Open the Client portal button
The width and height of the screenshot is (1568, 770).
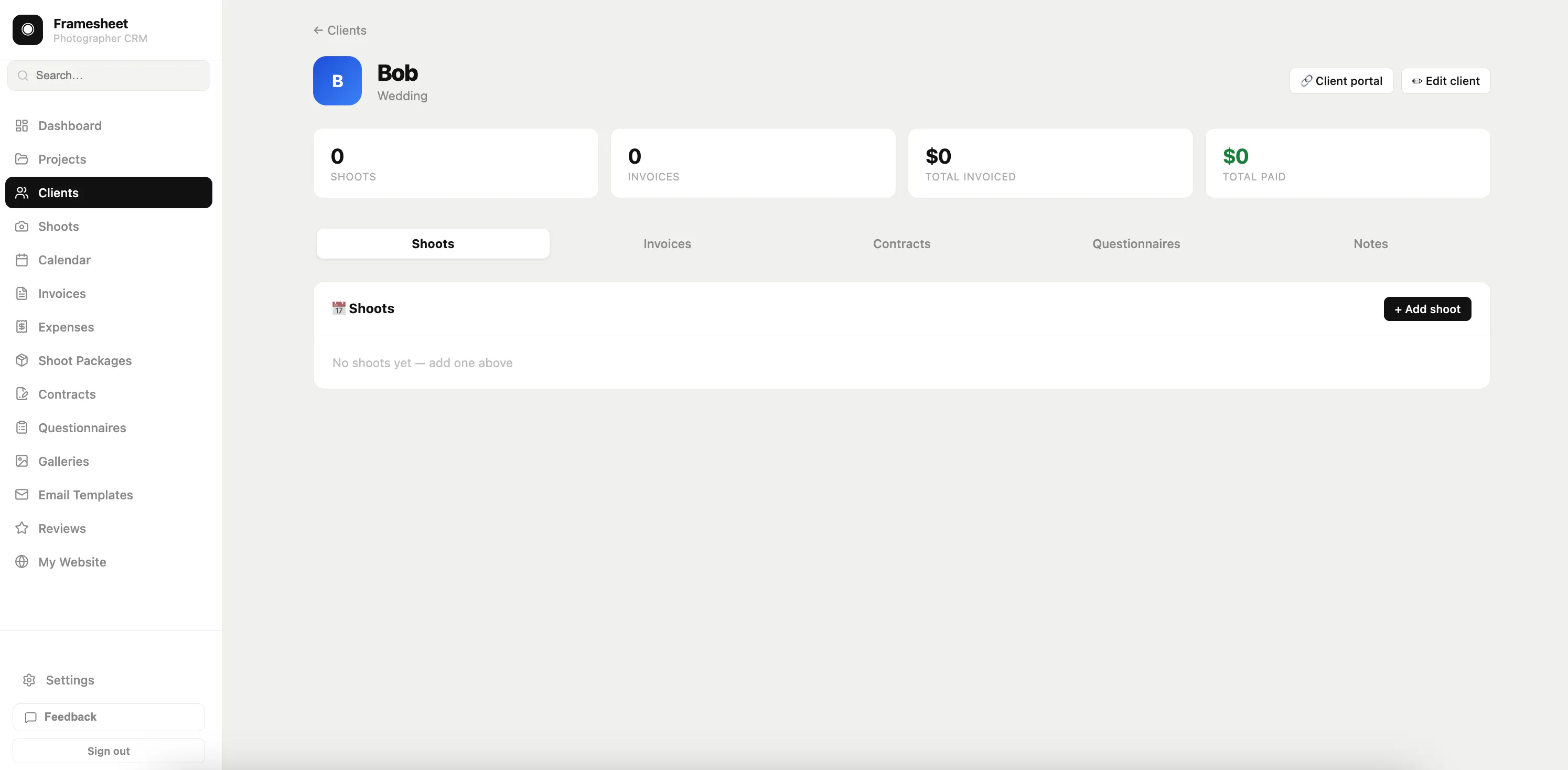[1341, 81]
